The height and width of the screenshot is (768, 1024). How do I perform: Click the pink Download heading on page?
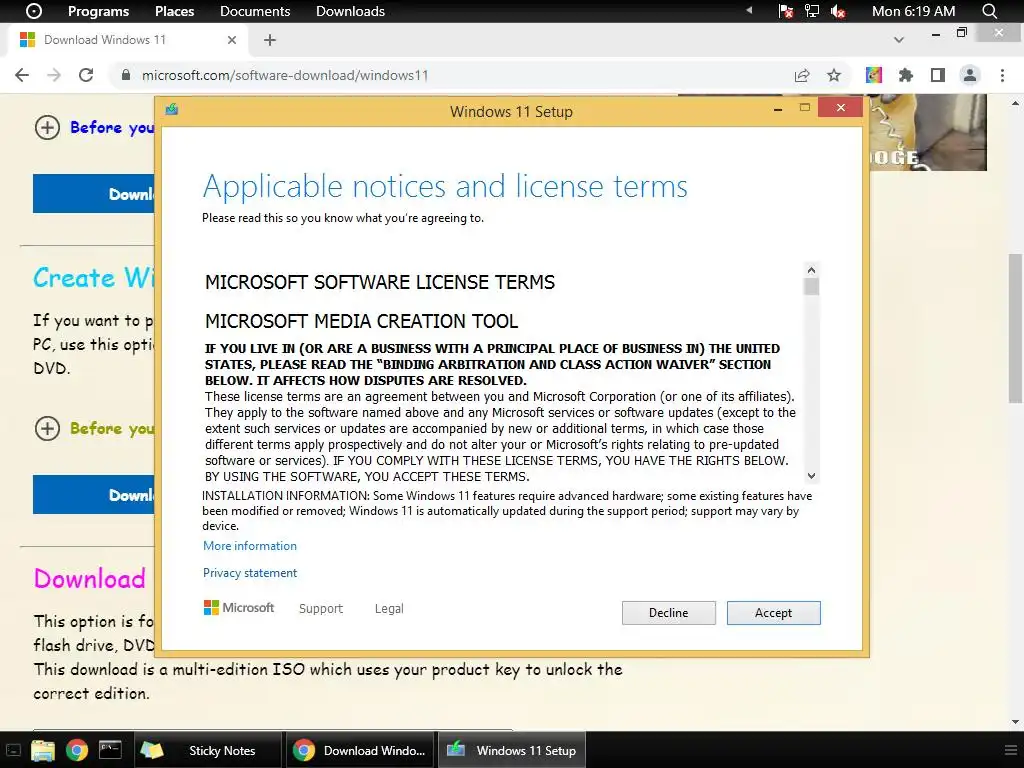pyautogui.click(x=89, y=579)
